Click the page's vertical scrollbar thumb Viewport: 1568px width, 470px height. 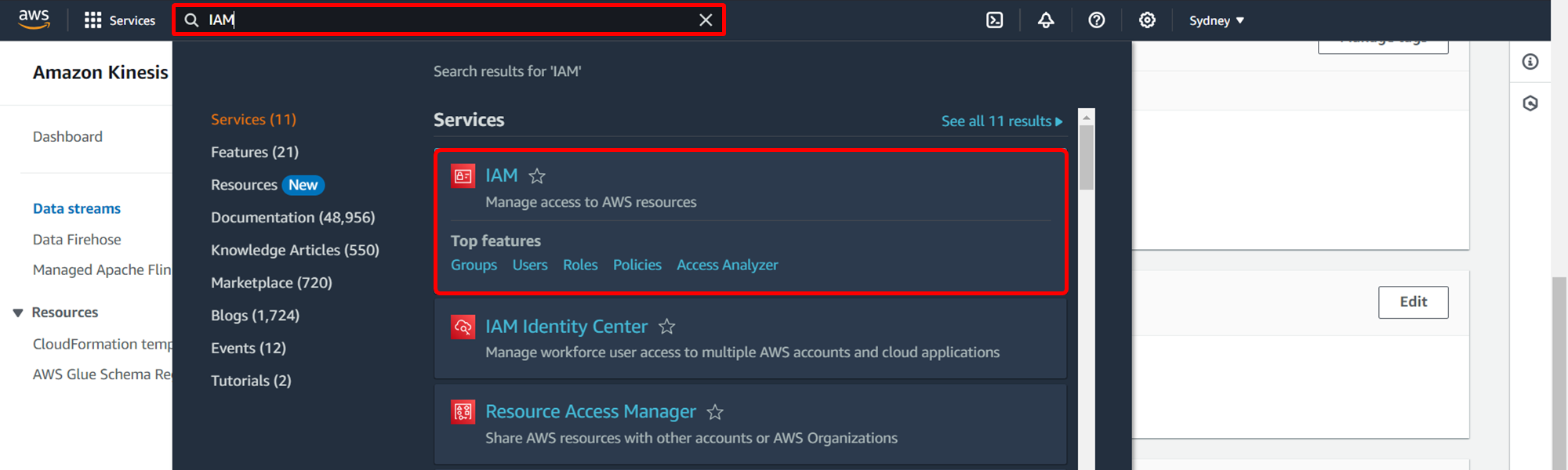(1559, 373)
